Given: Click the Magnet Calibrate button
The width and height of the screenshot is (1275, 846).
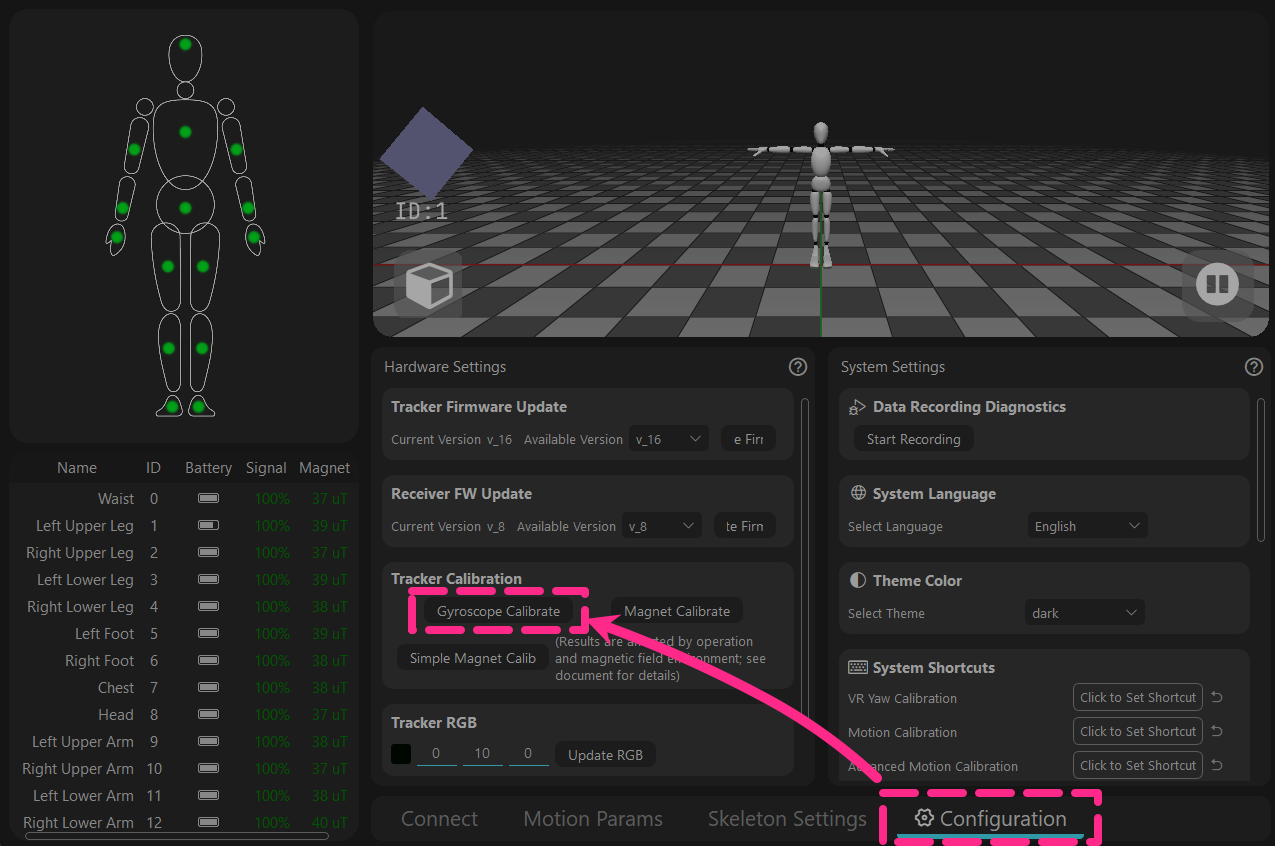Looking at the screenshot, I should click(x=677, y=611).
